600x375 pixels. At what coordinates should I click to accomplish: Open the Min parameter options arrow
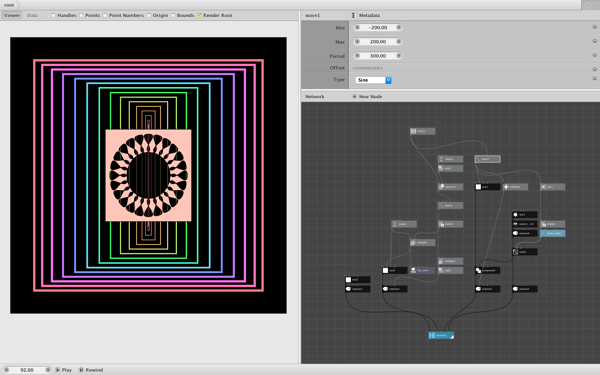click(x=594, y=27)
